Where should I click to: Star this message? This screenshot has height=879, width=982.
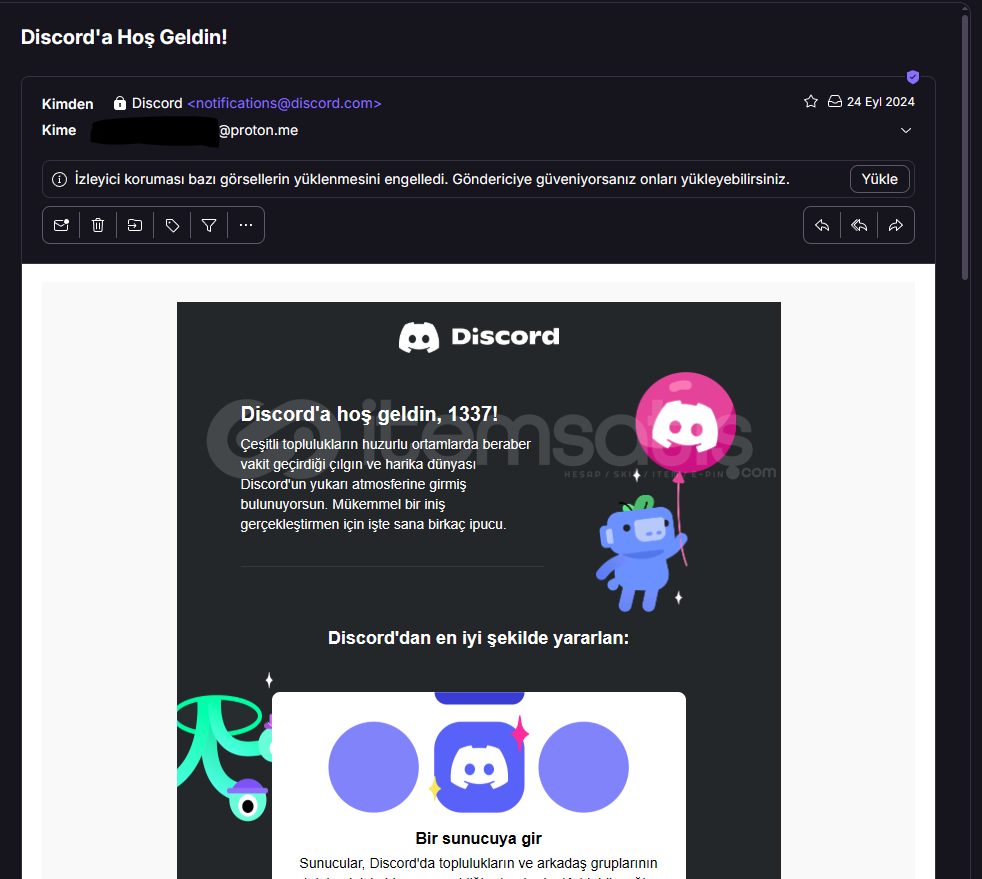811,101
